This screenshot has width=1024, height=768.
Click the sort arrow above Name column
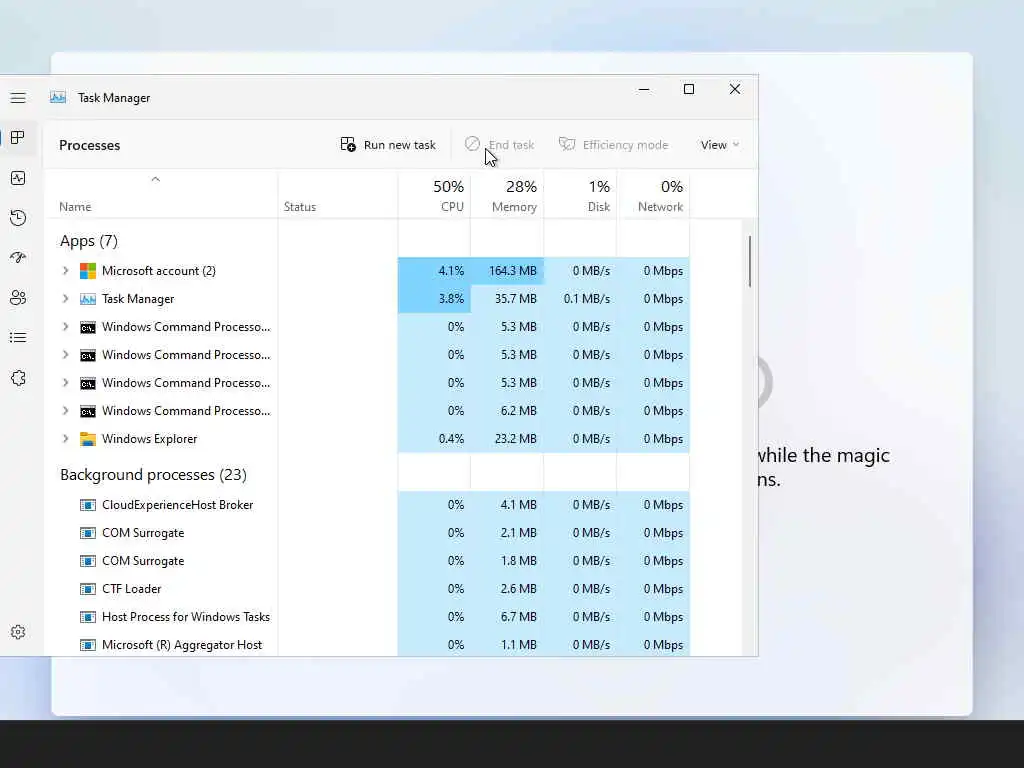tap(155, 179)
